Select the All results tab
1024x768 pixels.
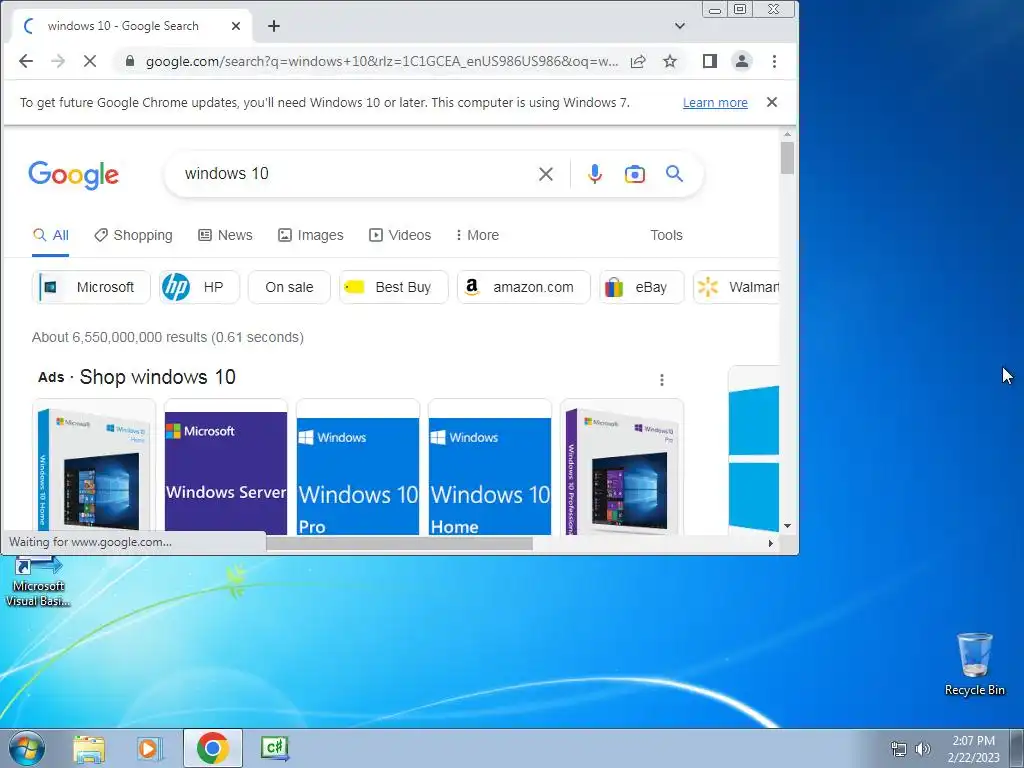pos(51,235)
